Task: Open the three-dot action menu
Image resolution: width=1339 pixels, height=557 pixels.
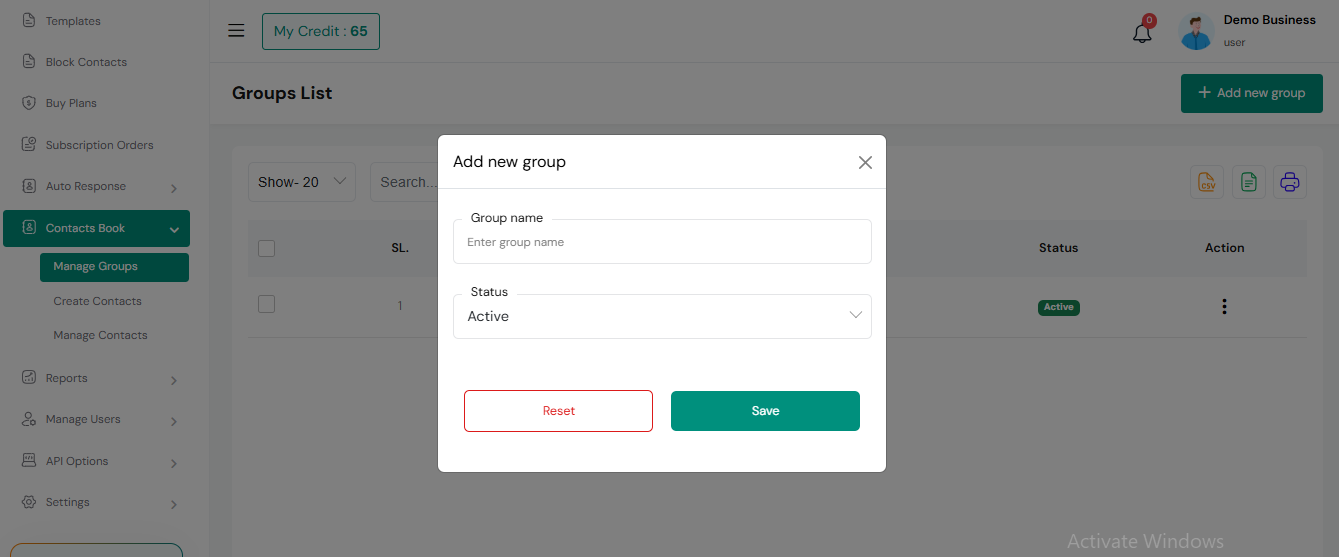Action: pos(1224,307)
